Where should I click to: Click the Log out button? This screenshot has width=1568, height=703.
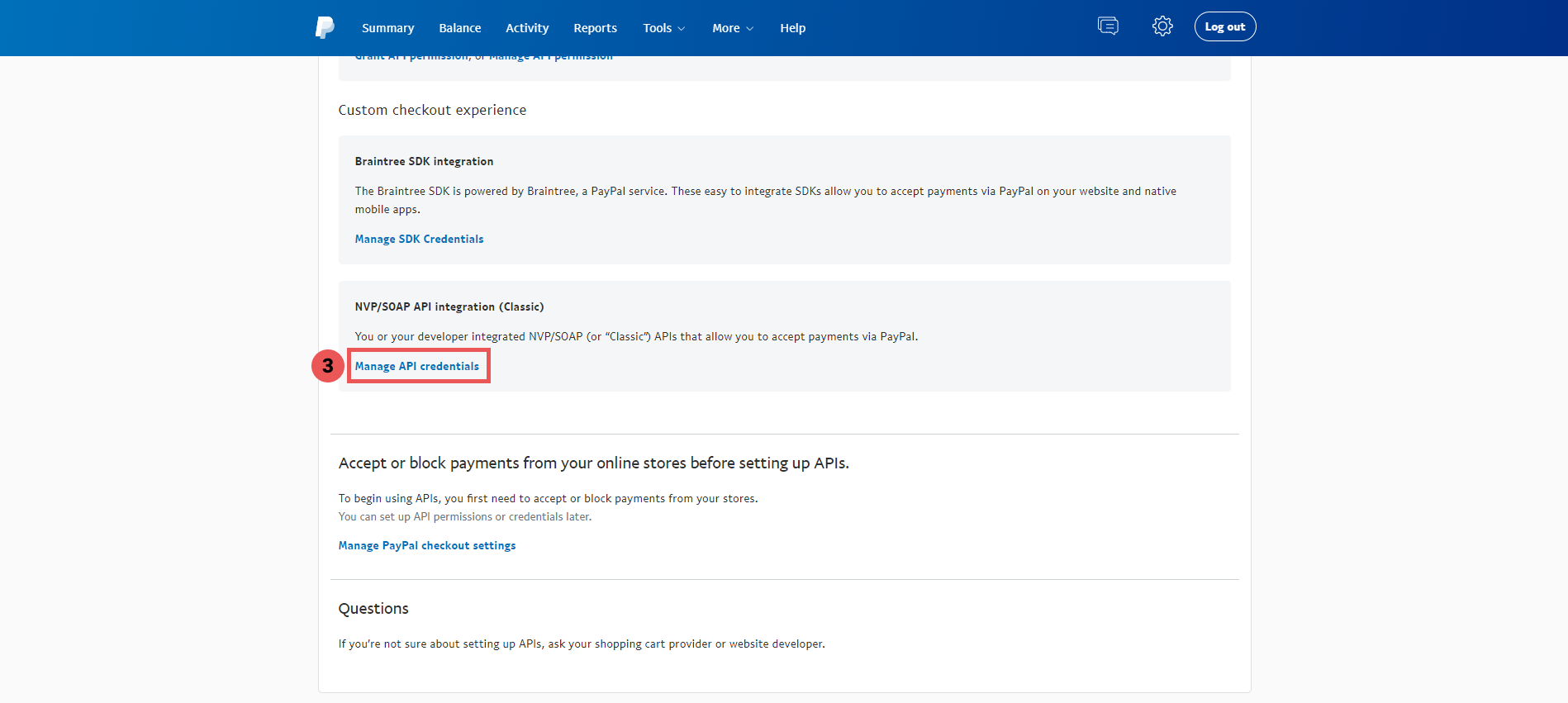tap(1225, 26)
